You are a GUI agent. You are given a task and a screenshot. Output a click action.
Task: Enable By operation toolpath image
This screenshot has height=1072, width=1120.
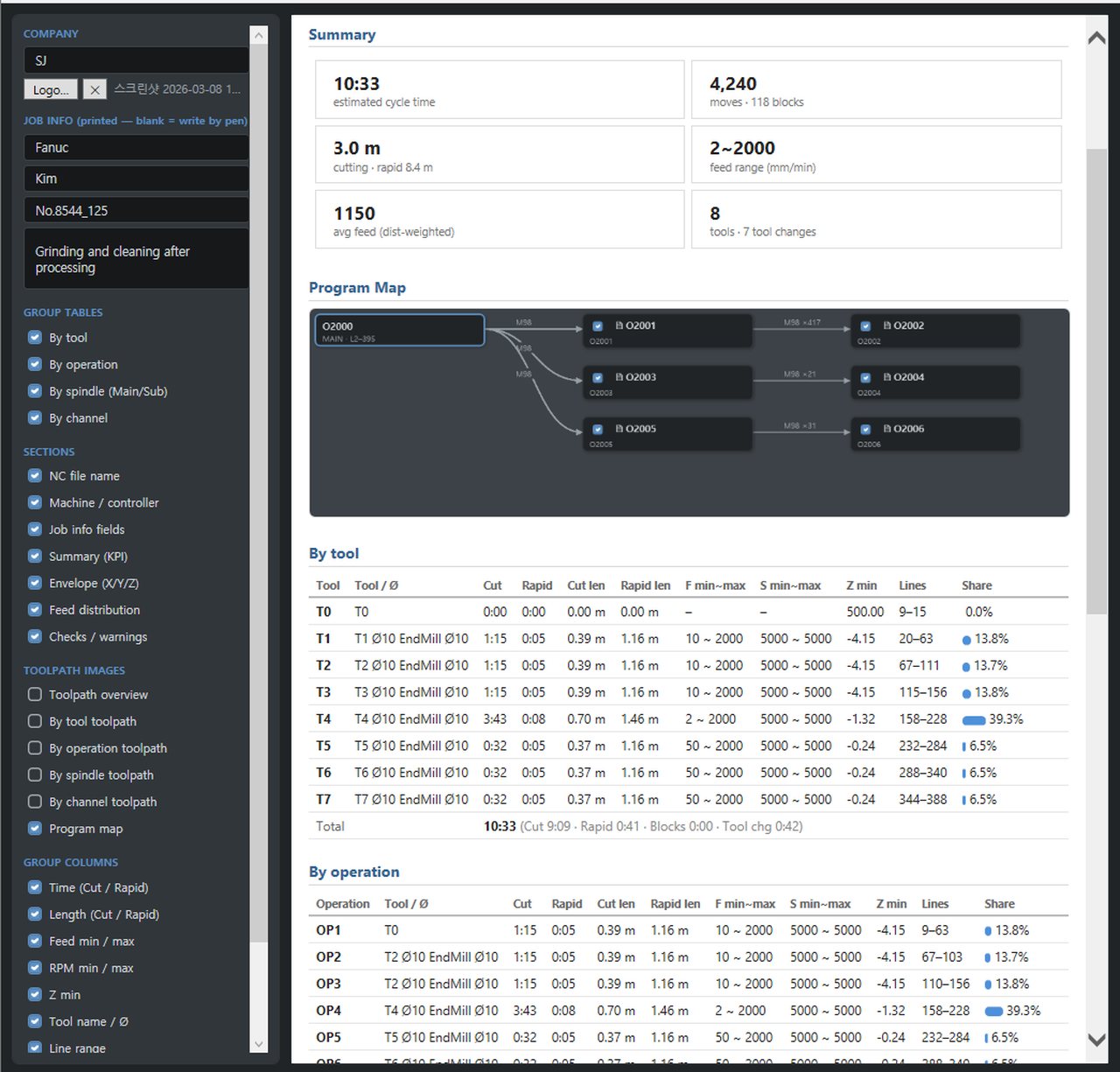35,748
